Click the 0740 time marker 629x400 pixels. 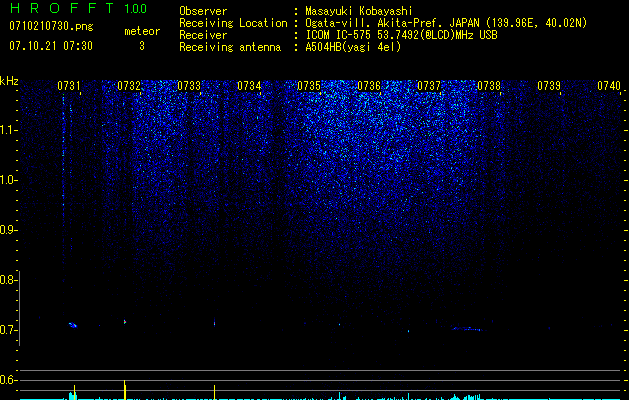click(x=609, y=86)
